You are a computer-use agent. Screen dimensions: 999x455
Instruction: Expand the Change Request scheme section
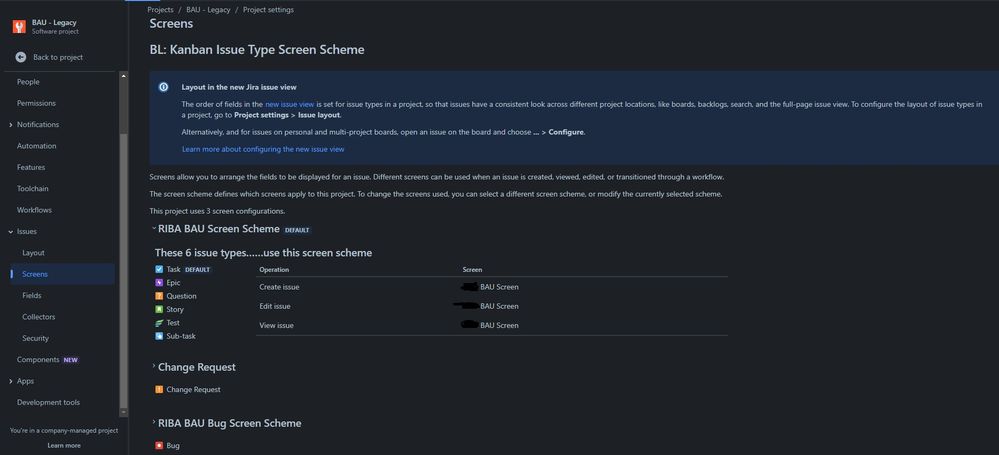154,366
